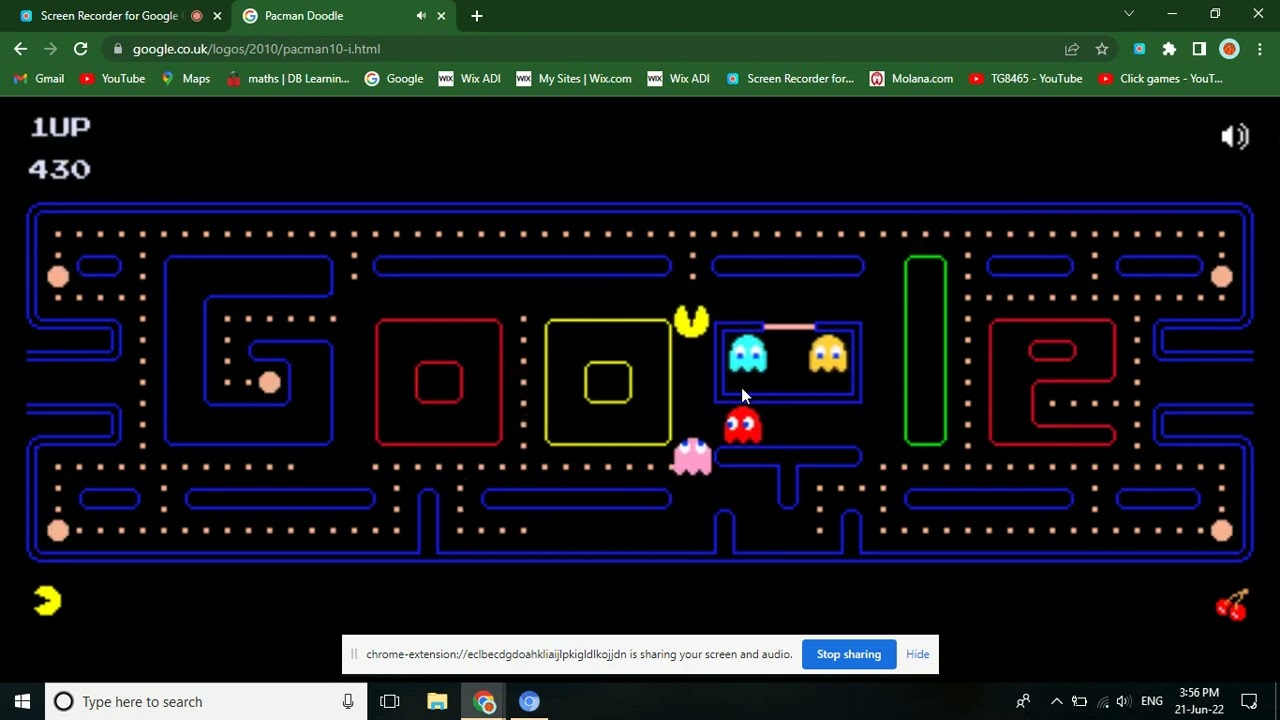
Task: Close the Screen Recorder tab
Action: pyautogui.click(x=217, y=16)
